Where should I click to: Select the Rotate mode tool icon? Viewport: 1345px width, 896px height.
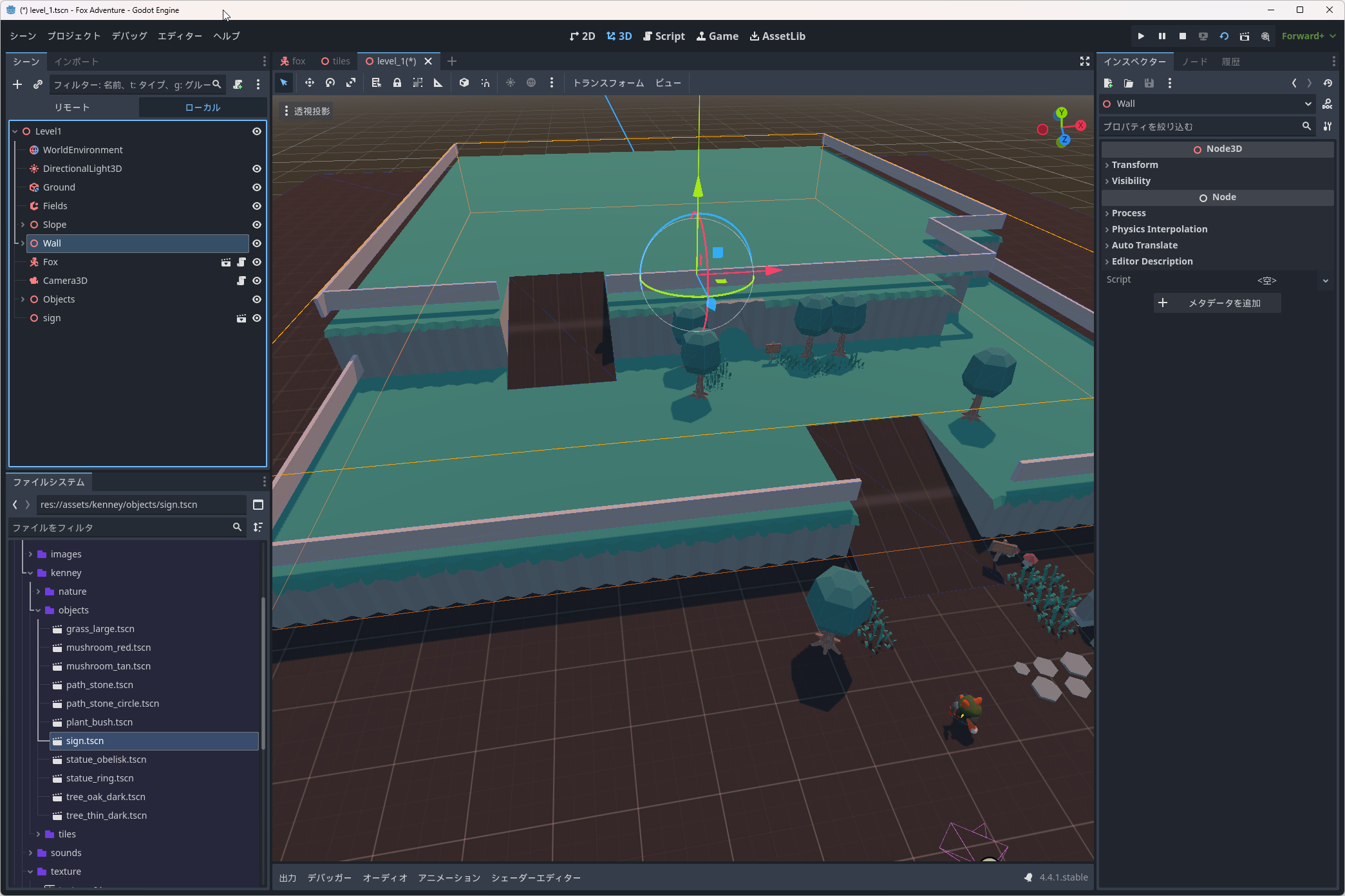[330, 82]
